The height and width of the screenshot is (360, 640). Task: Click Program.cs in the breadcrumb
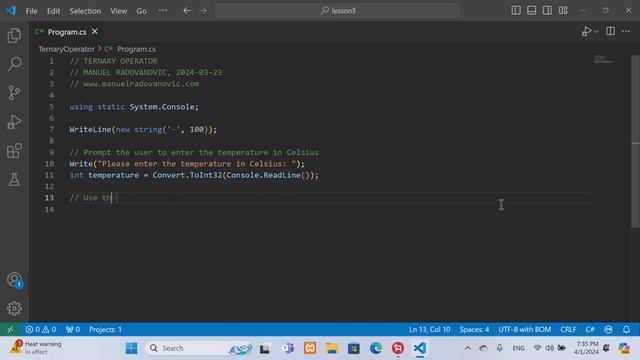136,49
